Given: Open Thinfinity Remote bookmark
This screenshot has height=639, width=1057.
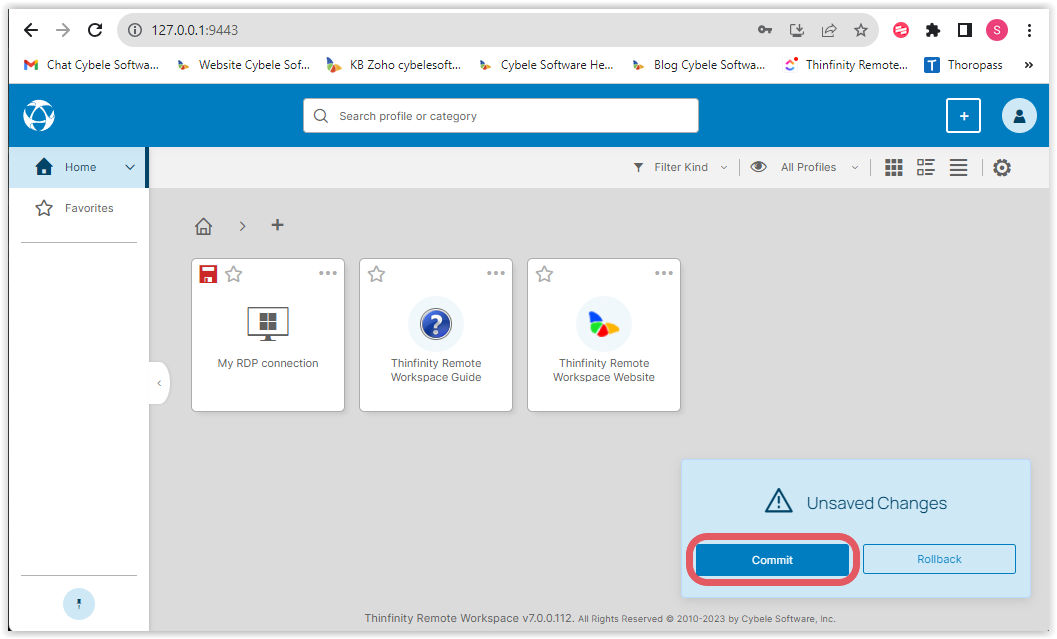Looking at the screenshot, I should (846, 65).
